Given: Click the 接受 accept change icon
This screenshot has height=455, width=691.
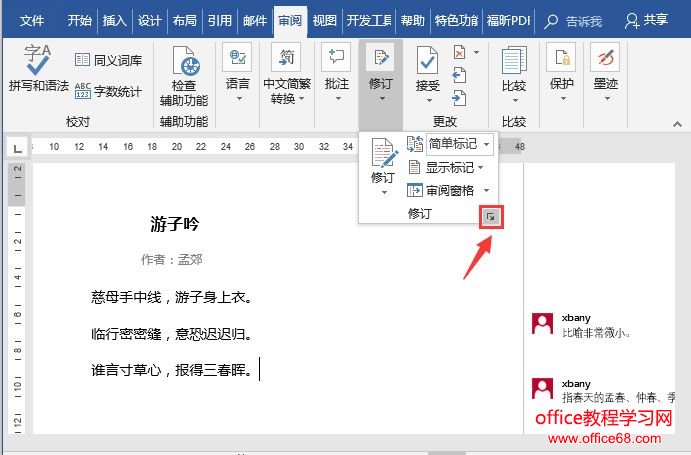Looking at the screenshot, I should (x=427, y=61).
